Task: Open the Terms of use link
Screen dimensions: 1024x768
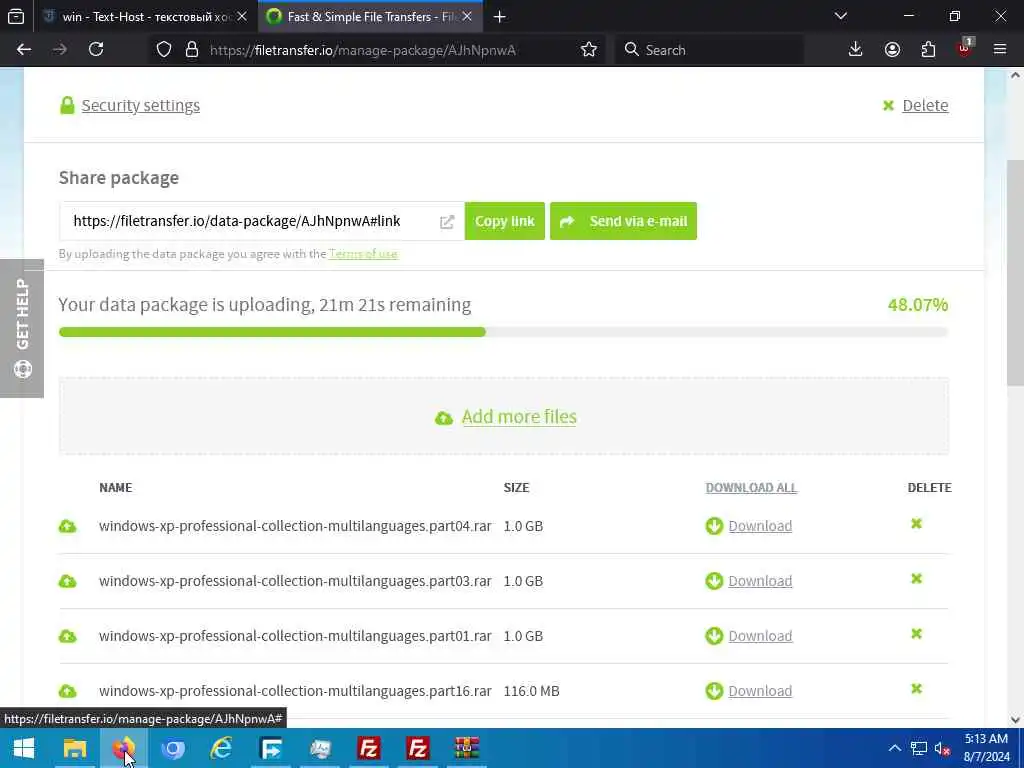Action: pos(363,254)
